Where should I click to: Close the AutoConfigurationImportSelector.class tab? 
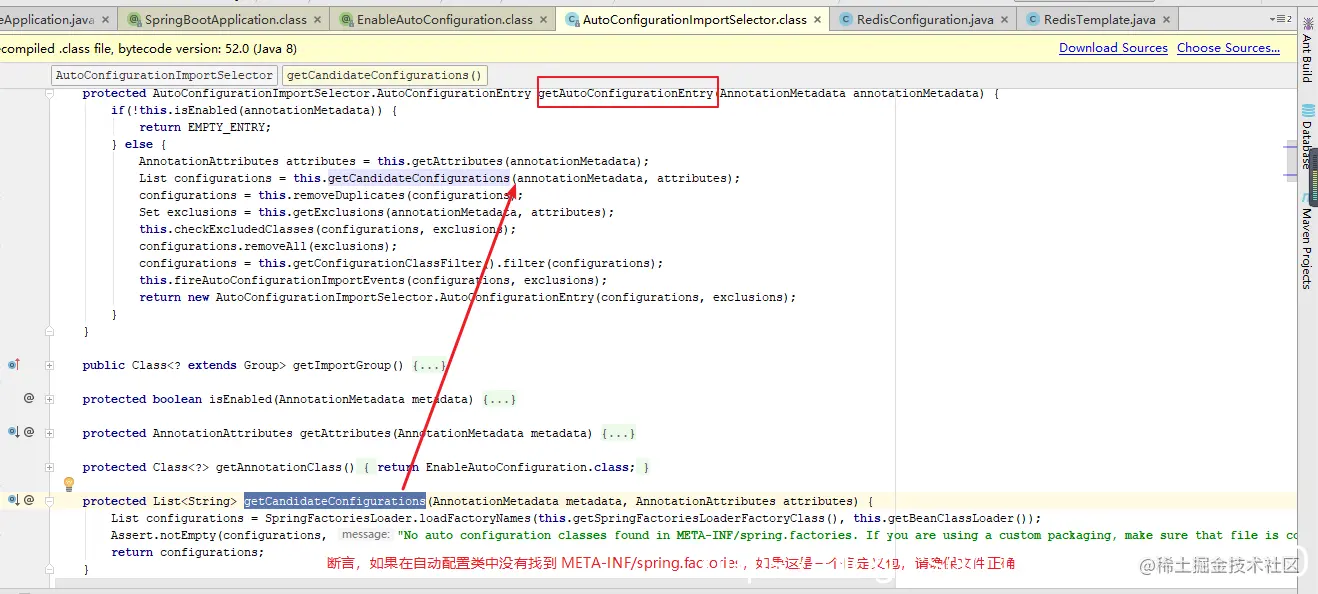819,20
